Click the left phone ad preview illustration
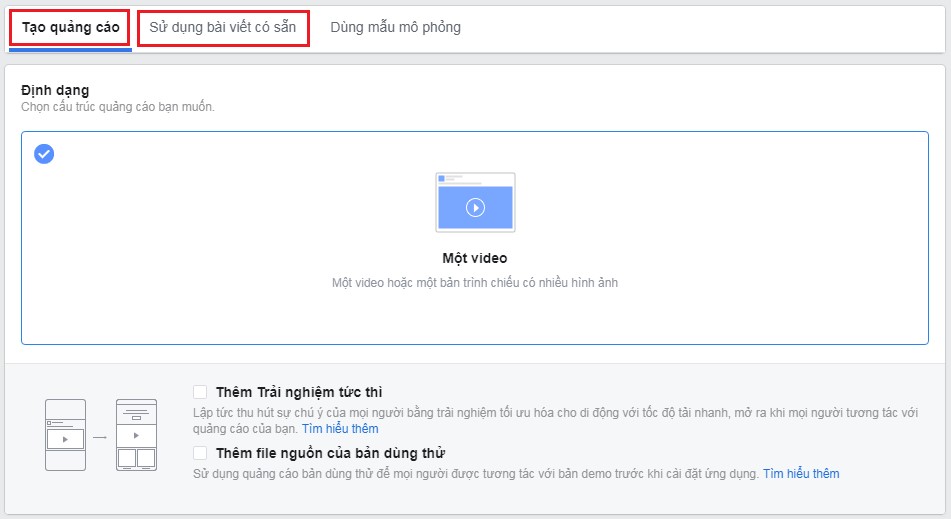This screenshot has width=951, height=519. pos(65,435)
